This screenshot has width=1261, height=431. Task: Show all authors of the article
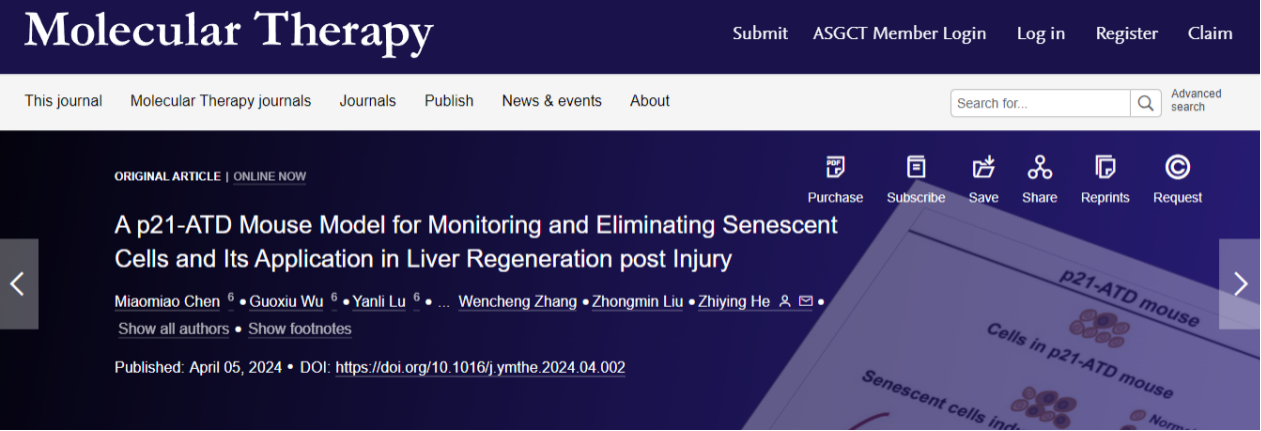173,329
